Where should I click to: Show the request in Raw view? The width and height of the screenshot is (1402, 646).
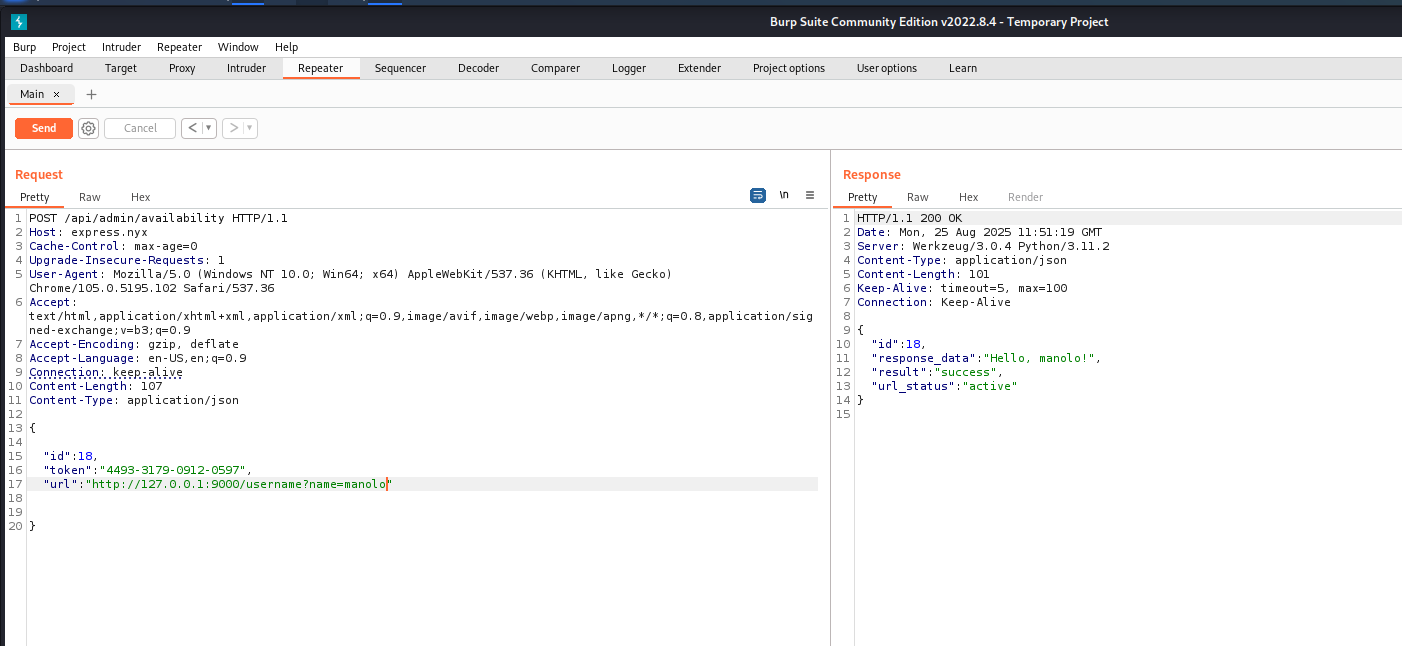tap(90, 197)
